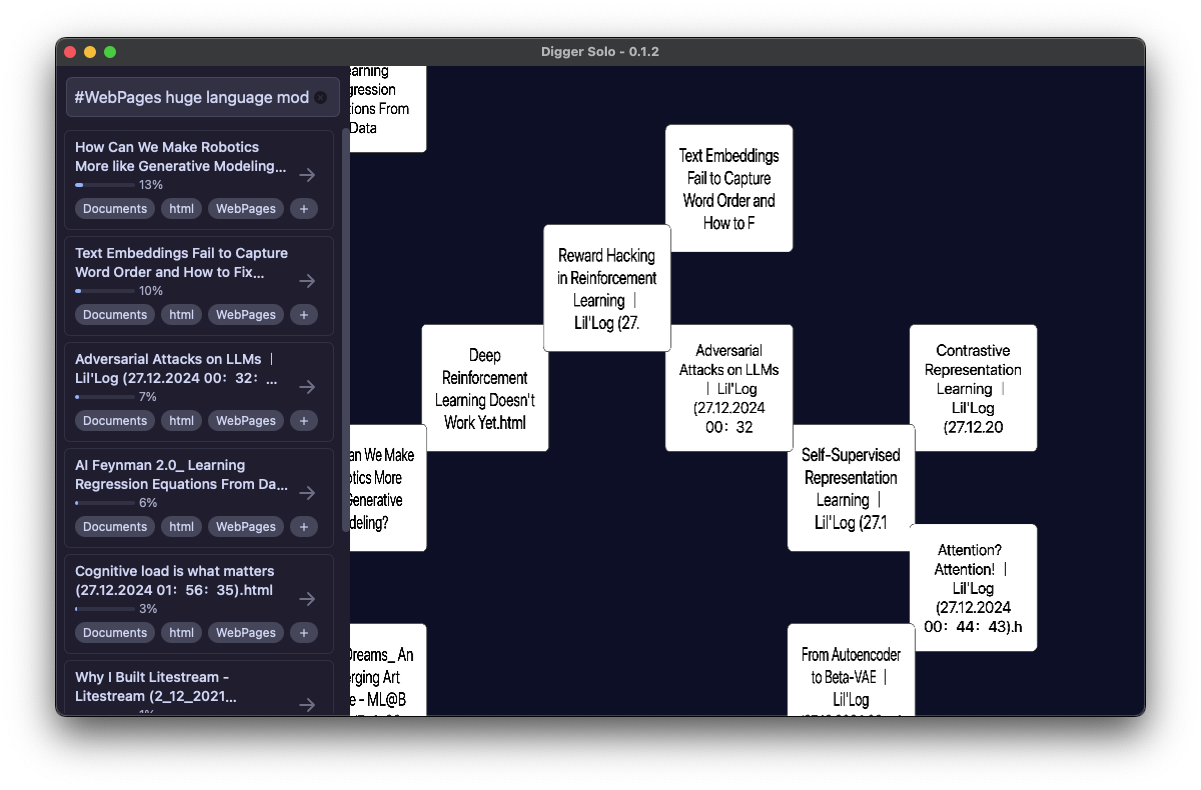1201x790 pixels.
Task: Select WebPages tag on Cognitive load result
Action: pyautogui.click(x=246, y=633)
